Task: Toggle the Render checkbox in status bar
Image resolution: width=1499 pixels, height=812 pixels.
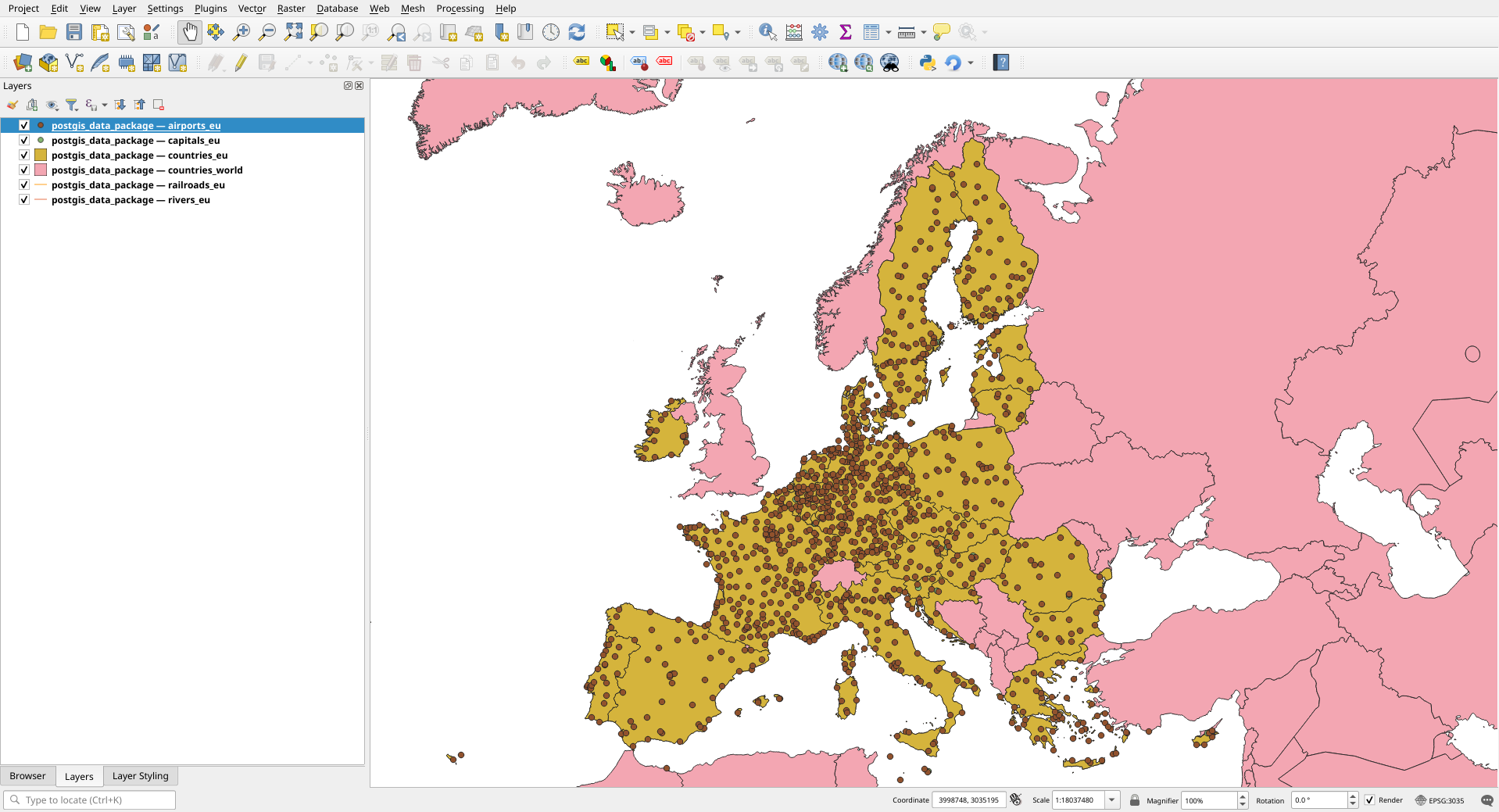Action: click(1369, 800)
